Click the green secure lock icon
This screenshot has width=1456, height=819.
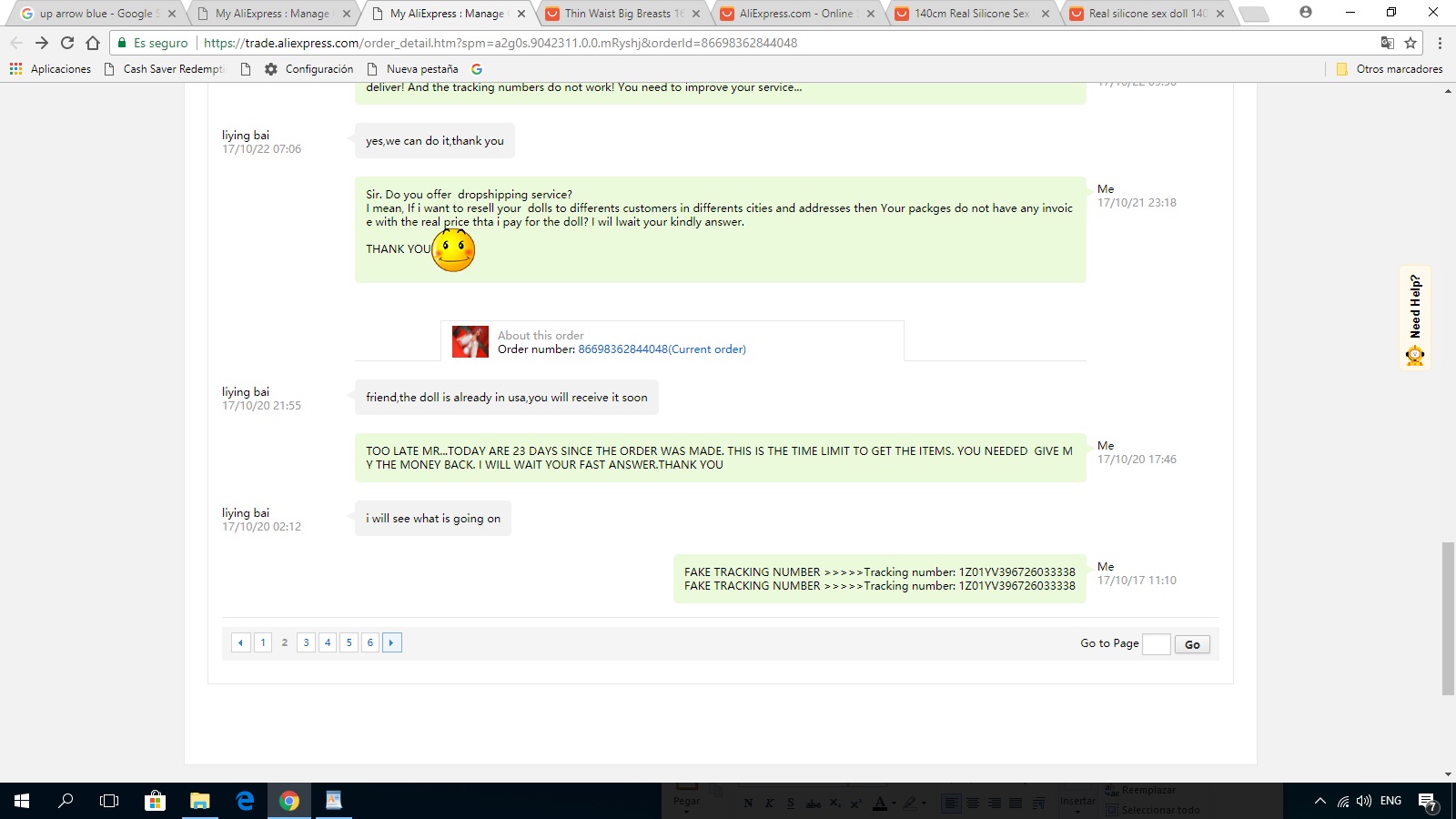122,43
